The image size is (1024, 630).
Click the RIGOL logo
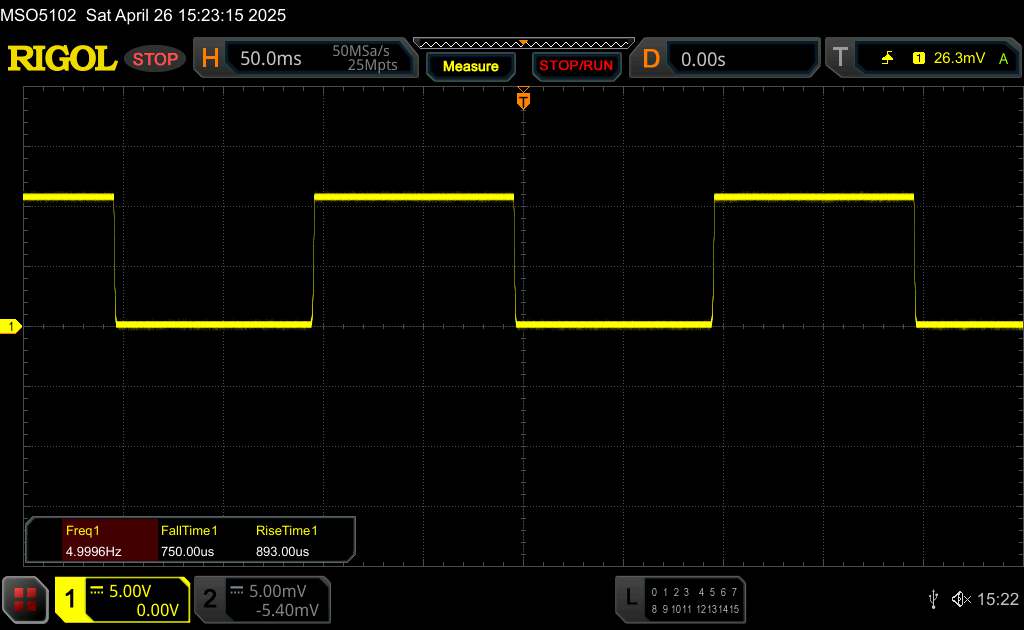coord(62,59)
